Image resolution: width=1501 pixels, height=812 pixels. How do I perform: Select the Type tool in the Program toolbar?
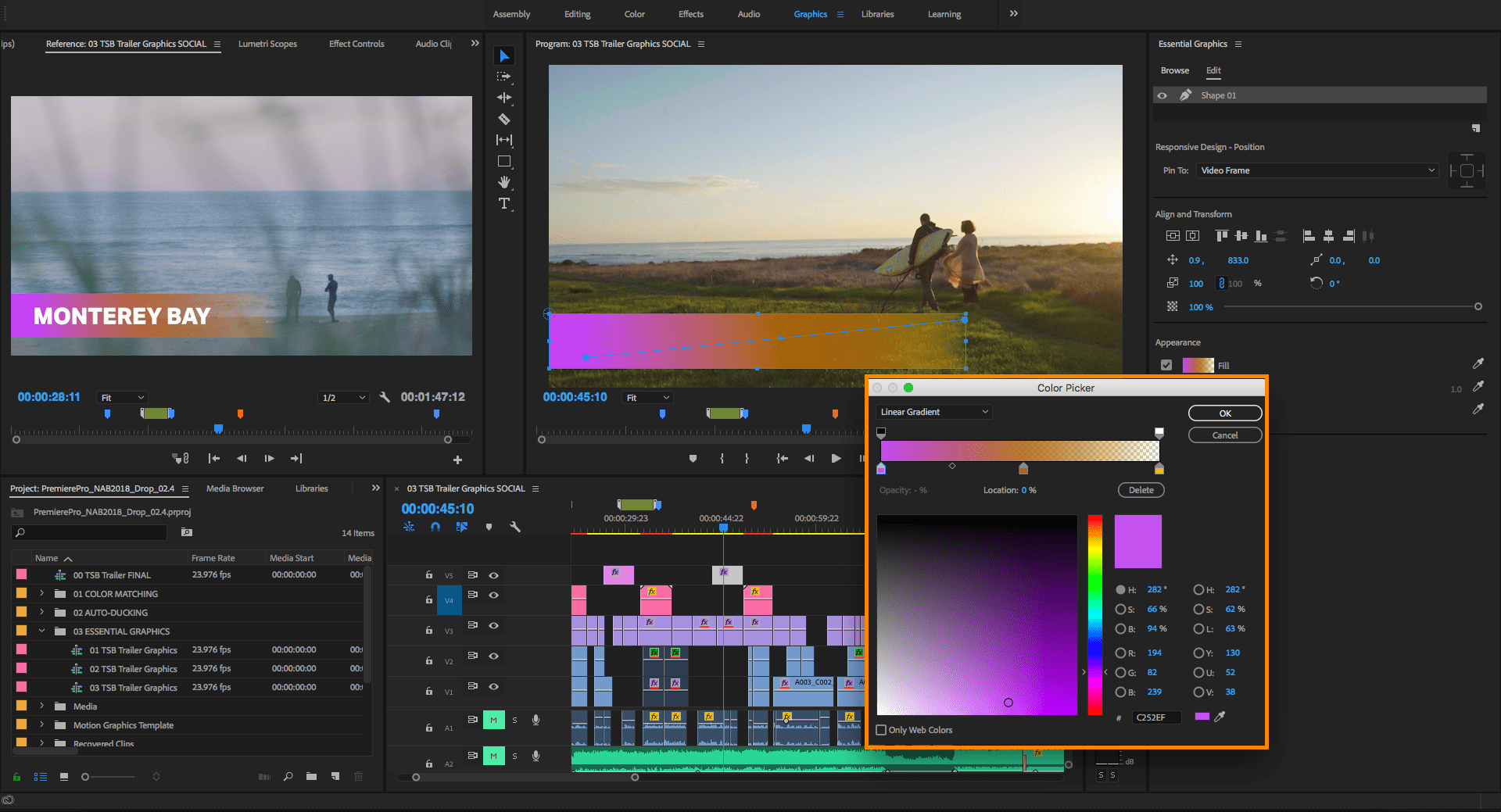click(504, 203)
